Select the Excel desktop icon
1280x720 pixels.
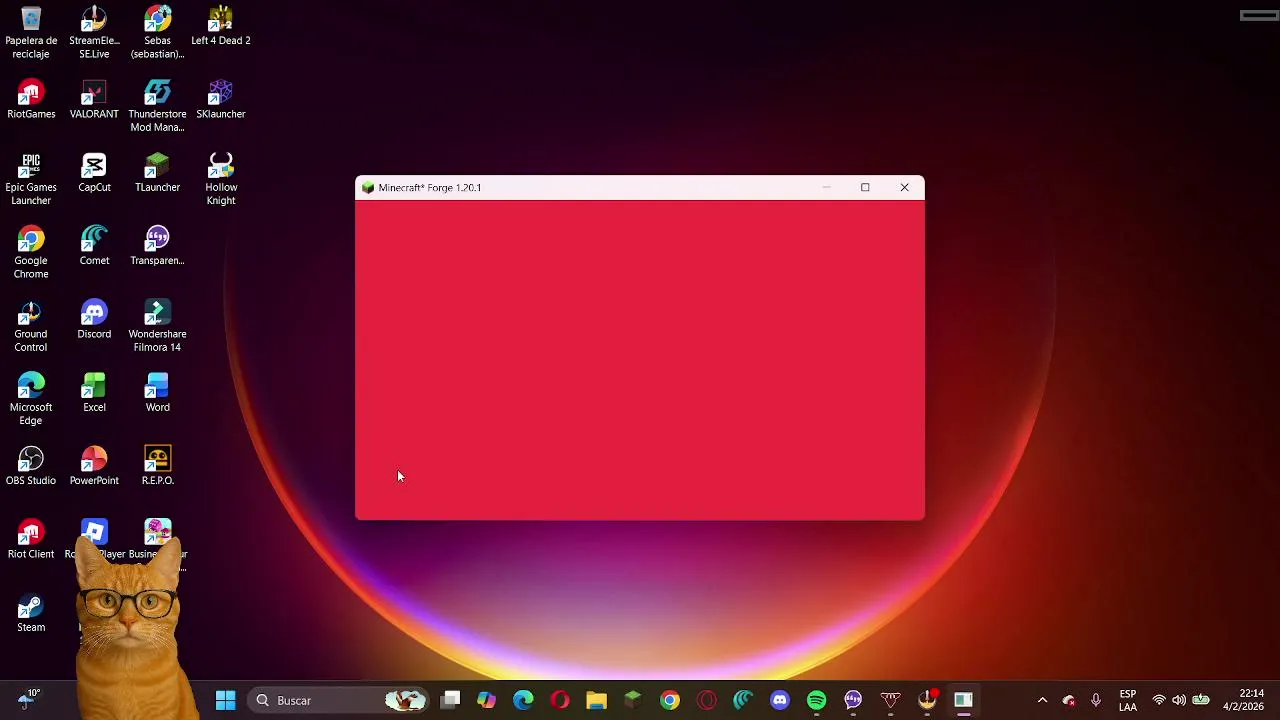pyautogui.click(x=94, y=393)
